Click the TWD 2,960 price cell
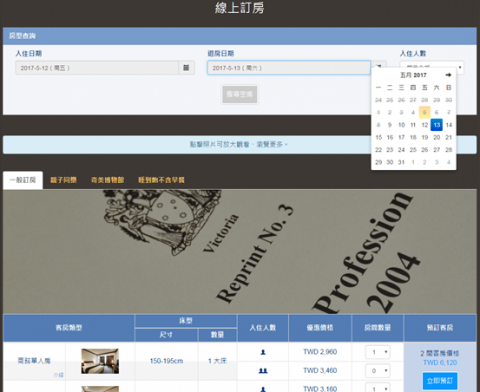This screenshot has width=480, height=392. coord(320,352)
